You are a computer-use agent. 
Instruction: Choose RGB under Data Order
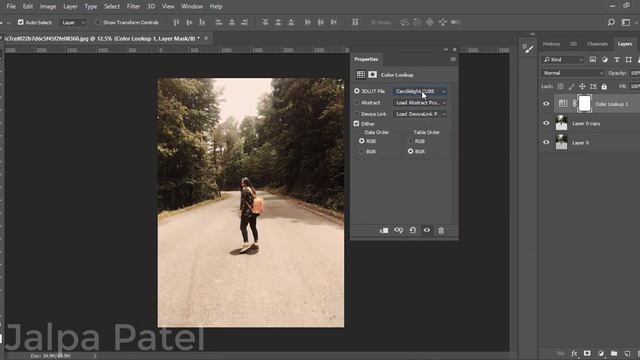point(362,141)
